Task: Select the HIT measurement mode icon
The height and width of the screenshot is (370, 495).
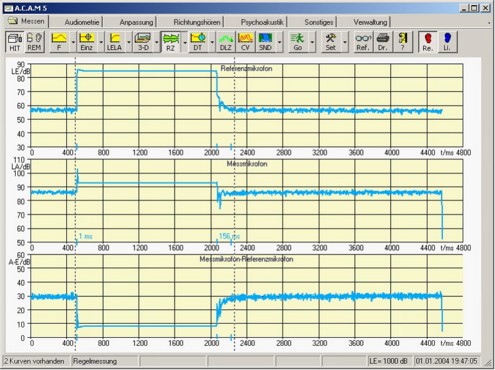Action: coord(15,42)
